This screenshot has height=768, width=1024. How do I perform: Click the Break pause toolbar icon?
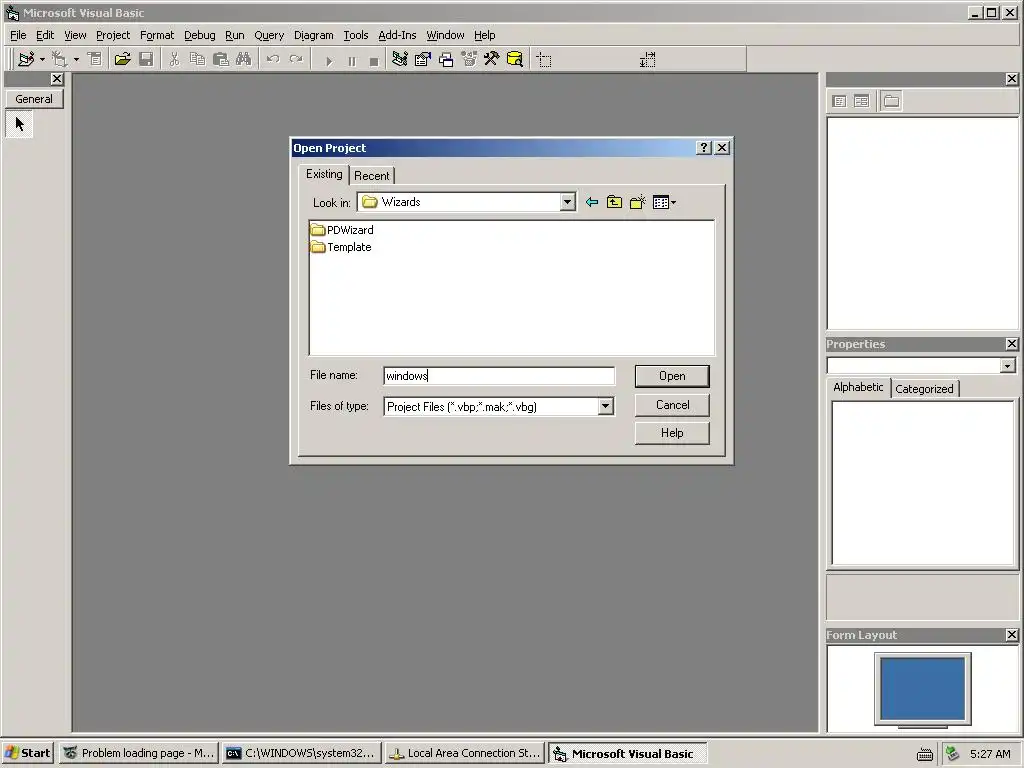[352, 61]
